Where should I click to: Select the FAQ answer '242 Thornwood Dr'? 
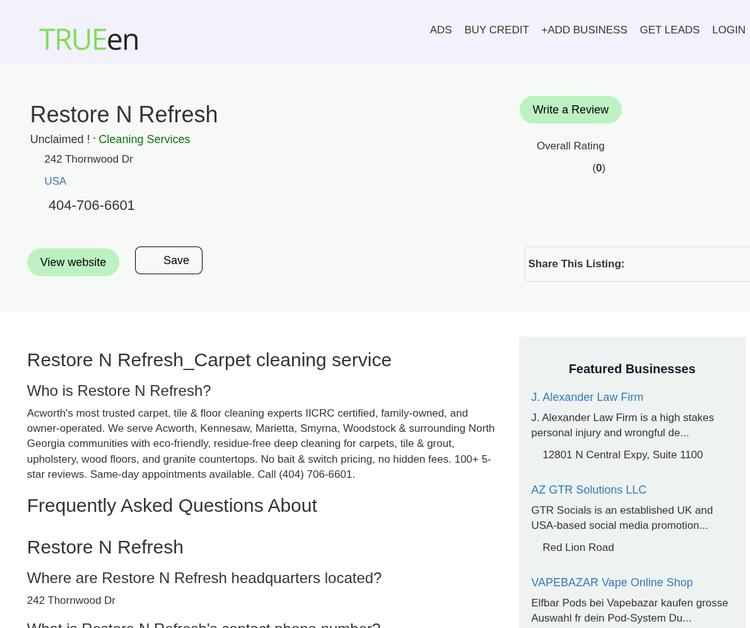[x=71, y=600]
